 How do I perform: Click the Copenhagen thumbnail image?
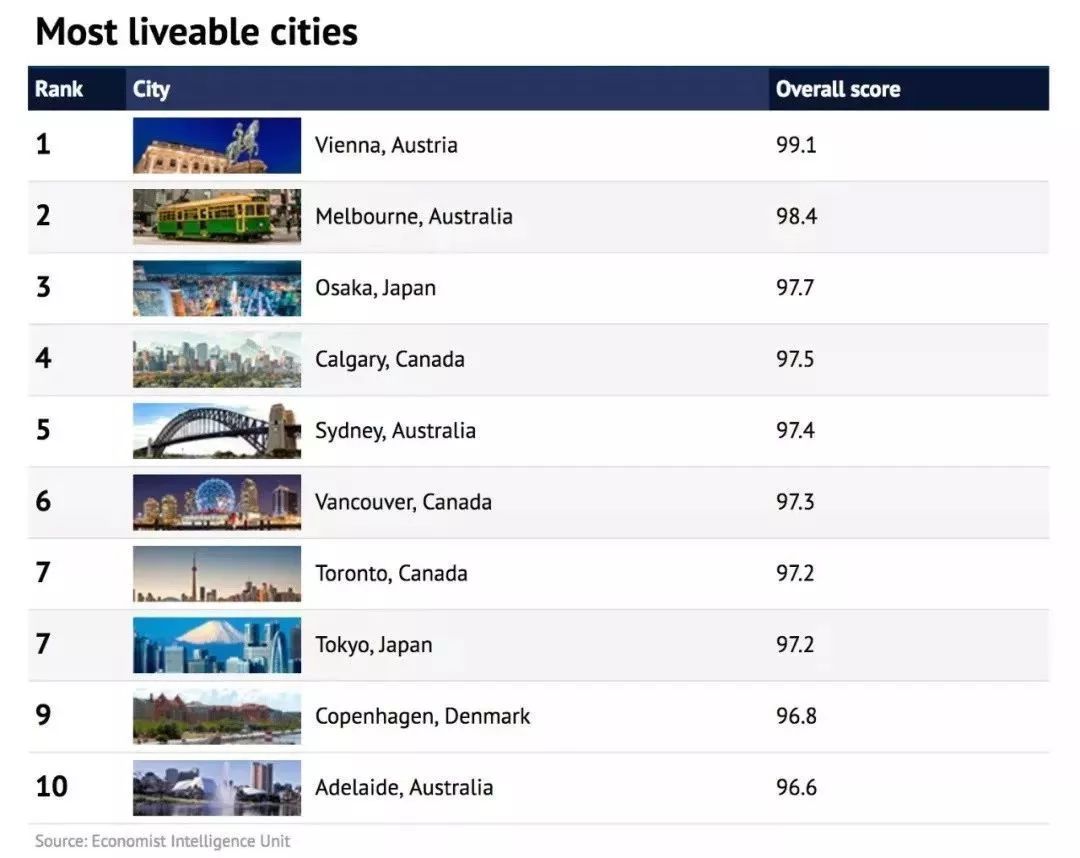(x=217, y=716)
